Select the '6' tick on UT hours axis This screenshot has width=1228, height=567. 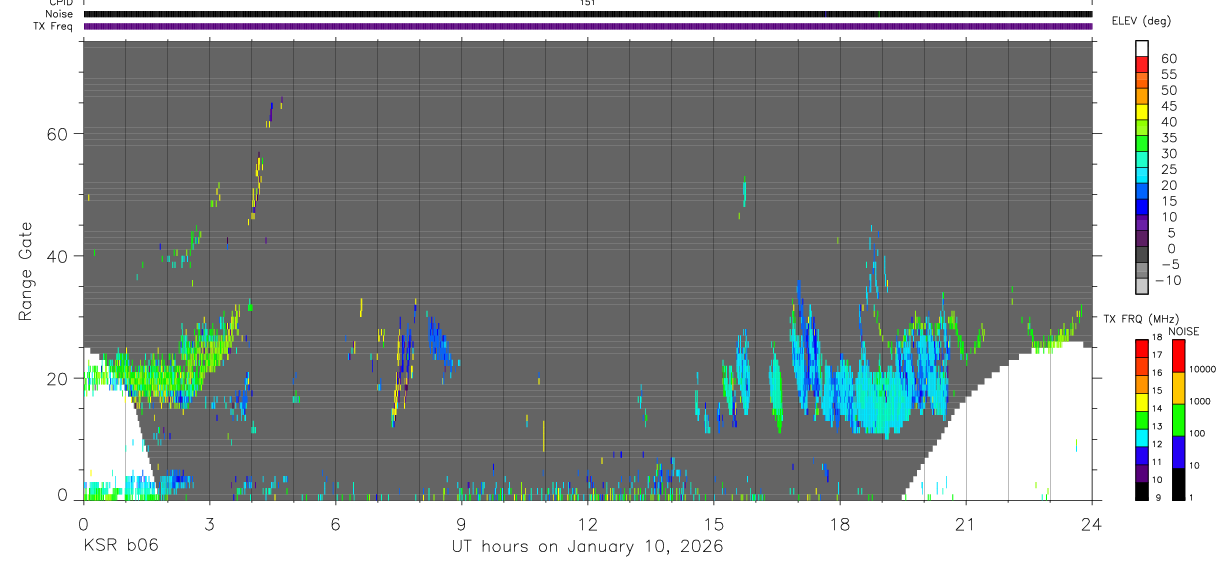[335, 524]
